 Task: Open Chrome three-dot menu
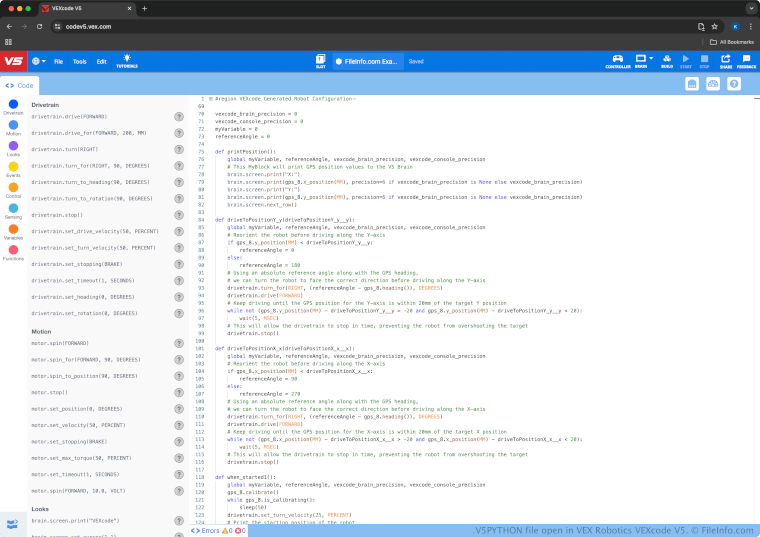pyautogui.click(x=750, y=27)
